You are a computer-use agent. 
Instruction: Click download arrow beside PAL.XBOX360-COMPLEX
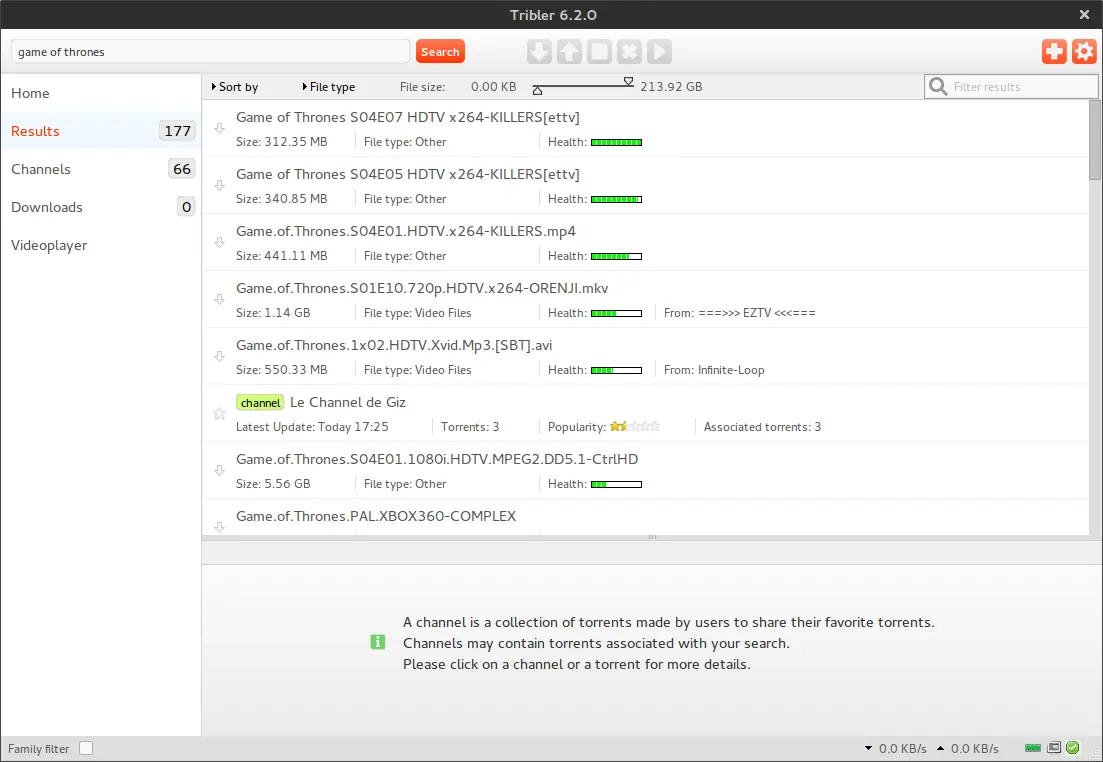(219, 527)
